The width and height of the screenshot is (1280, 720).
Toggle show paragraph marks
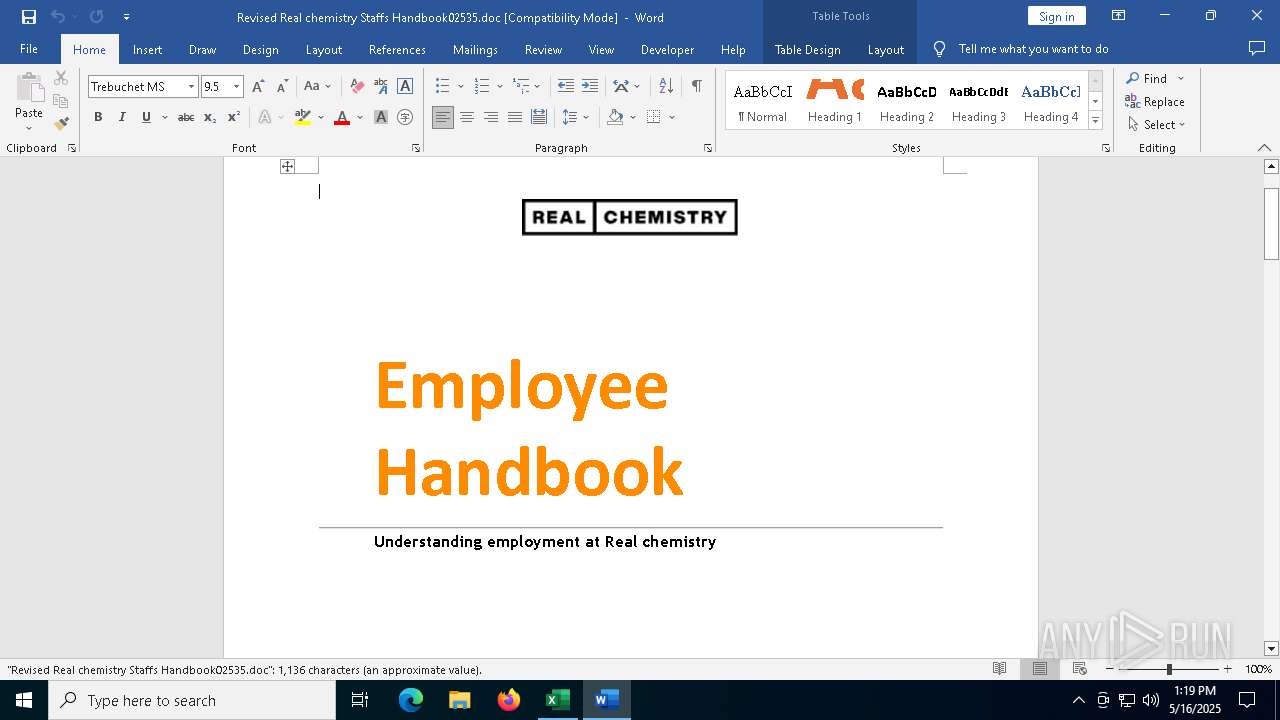coord(696,87)
